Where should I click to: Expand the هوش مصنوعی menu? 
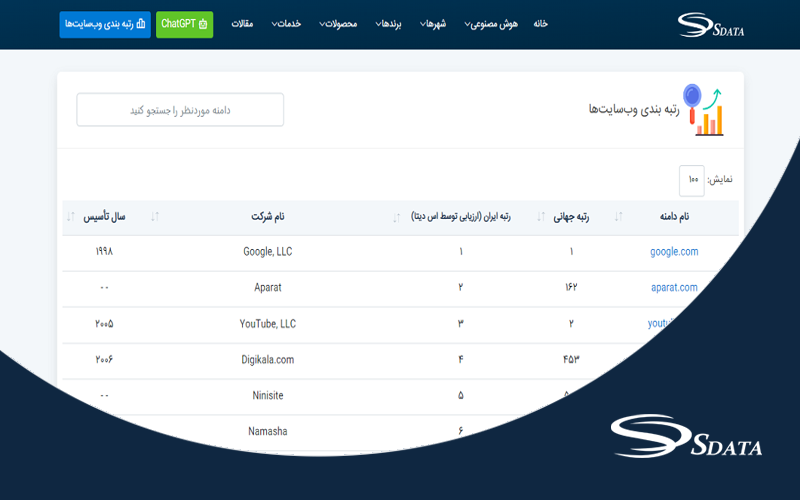click(x=491, y=24)
